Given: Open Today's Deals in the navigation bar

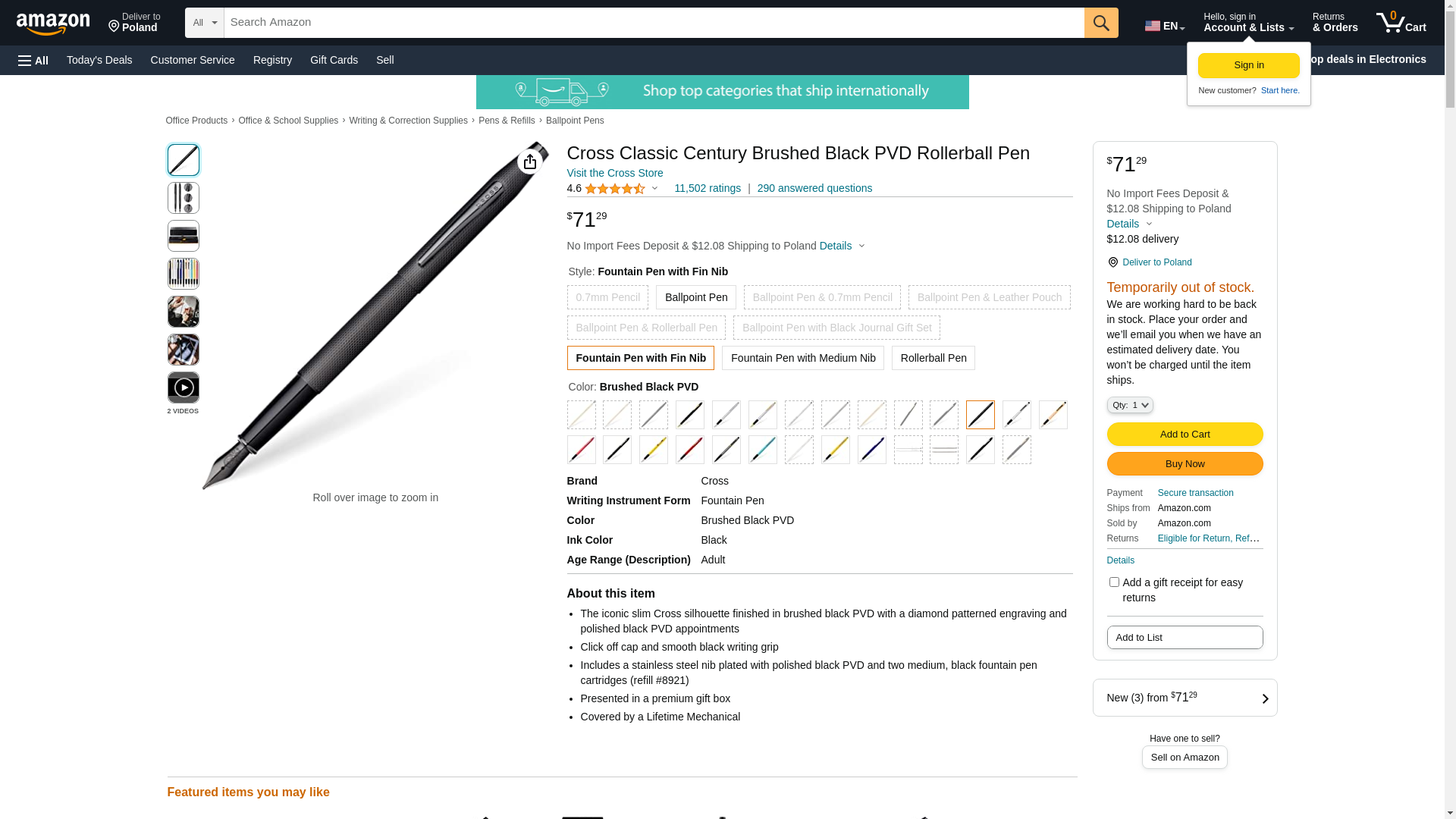Looking at the screenshot, I should [x=99, y=60].
